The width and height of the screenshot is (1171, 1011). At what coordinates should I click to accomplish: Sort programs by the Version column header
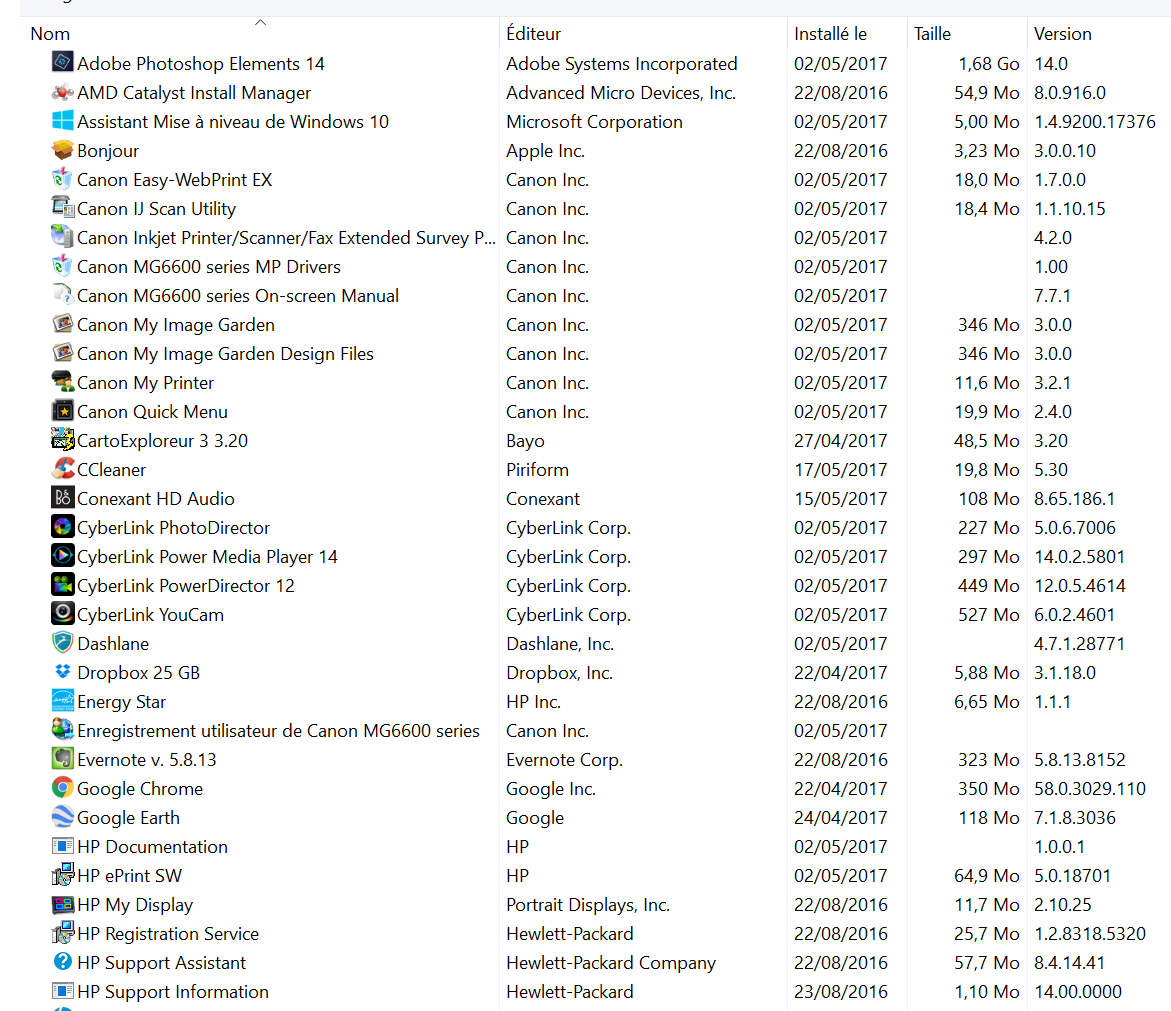(1063, 34)
